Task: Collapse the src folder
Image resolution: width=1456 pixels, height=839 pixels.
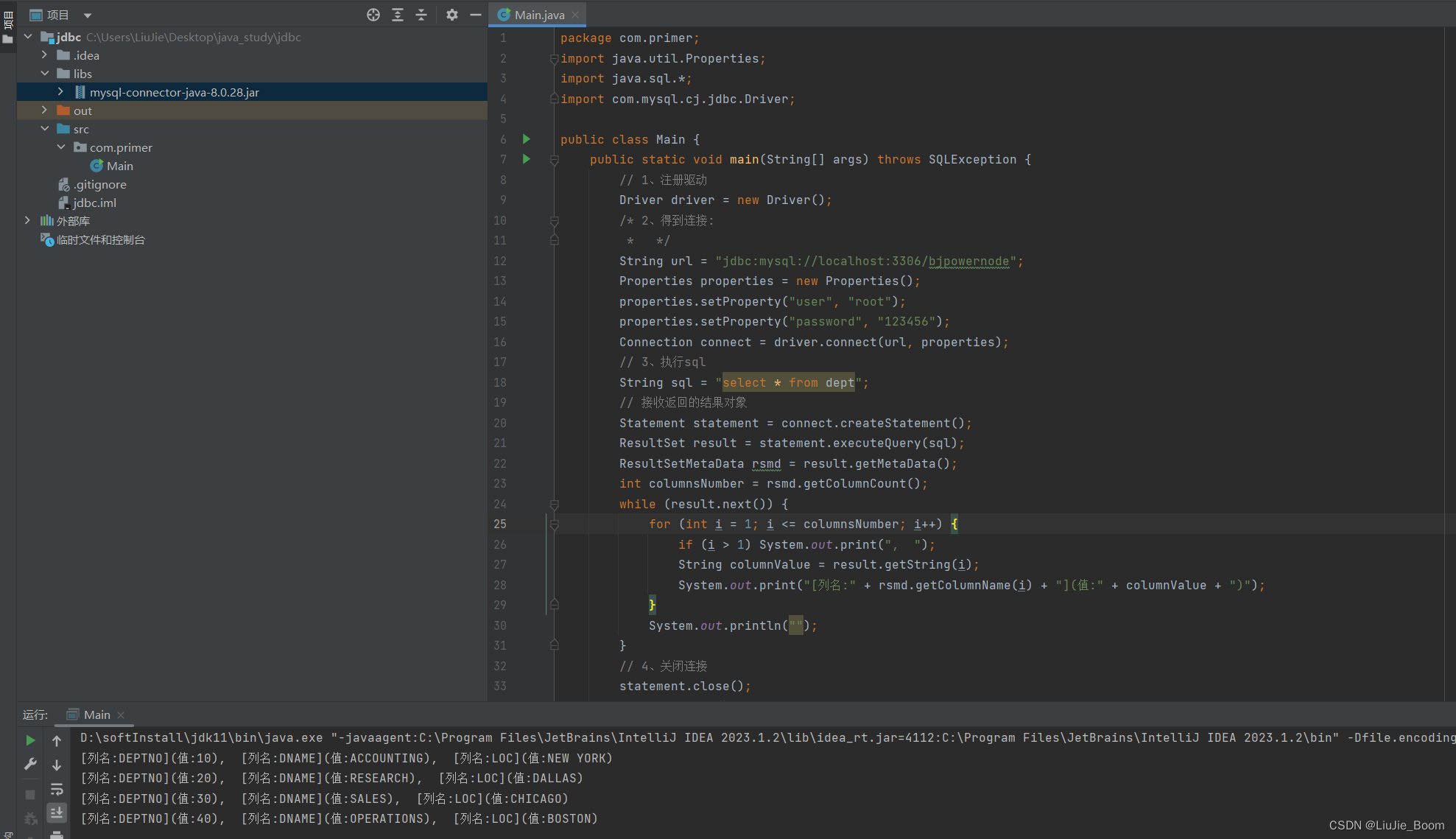Action: [x=44, y=128]
